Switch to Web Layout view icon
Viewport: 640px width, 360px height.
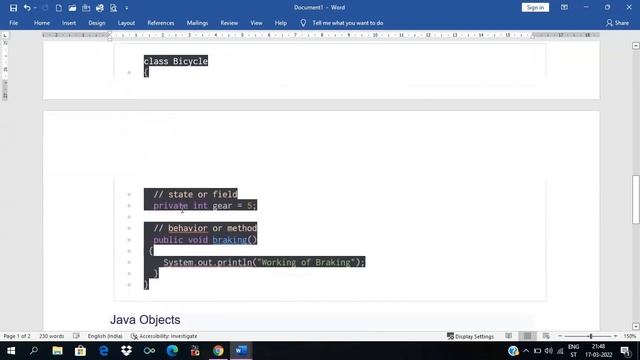pos(546,336)
